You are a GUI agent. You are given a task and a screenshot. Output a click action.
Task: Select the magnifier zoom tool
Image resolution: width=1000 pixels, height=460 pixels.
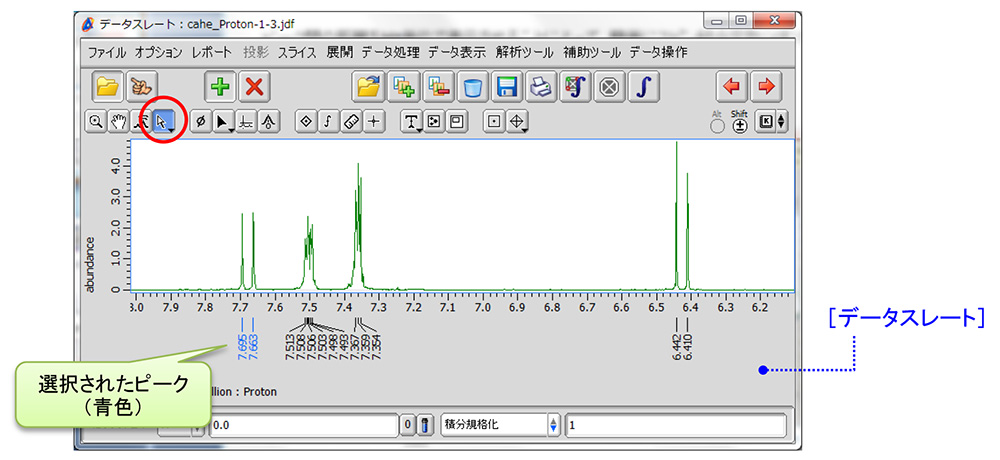(x=96, y=121)
